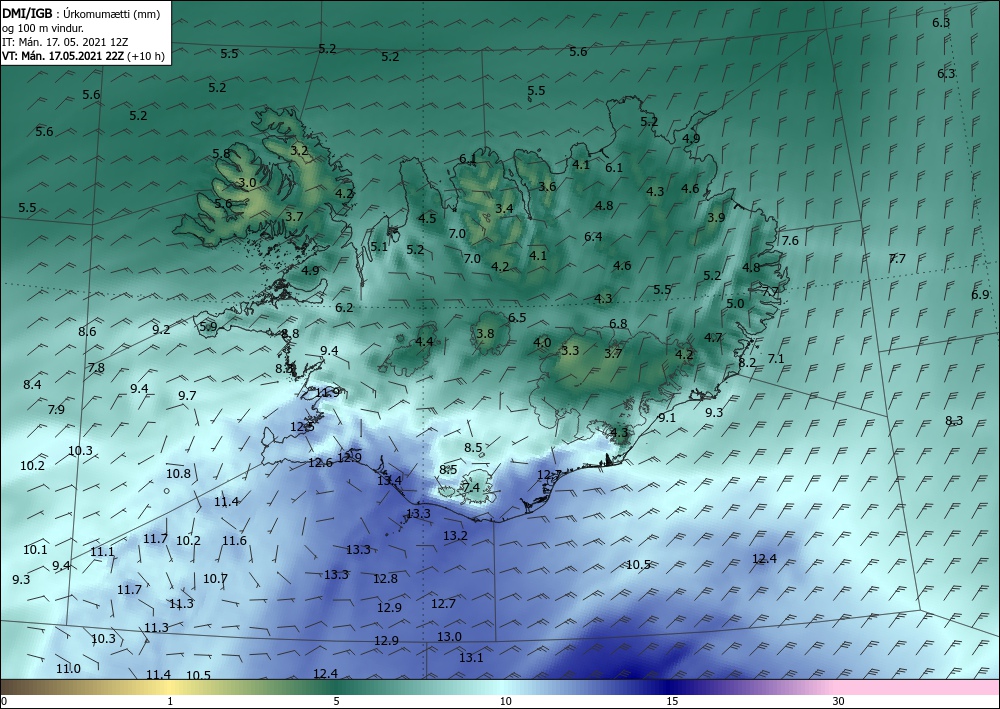This screenshot has width=1000, height=709.
Task: Click the 5.0 value in the east
Action: click(x=735, y=304)
